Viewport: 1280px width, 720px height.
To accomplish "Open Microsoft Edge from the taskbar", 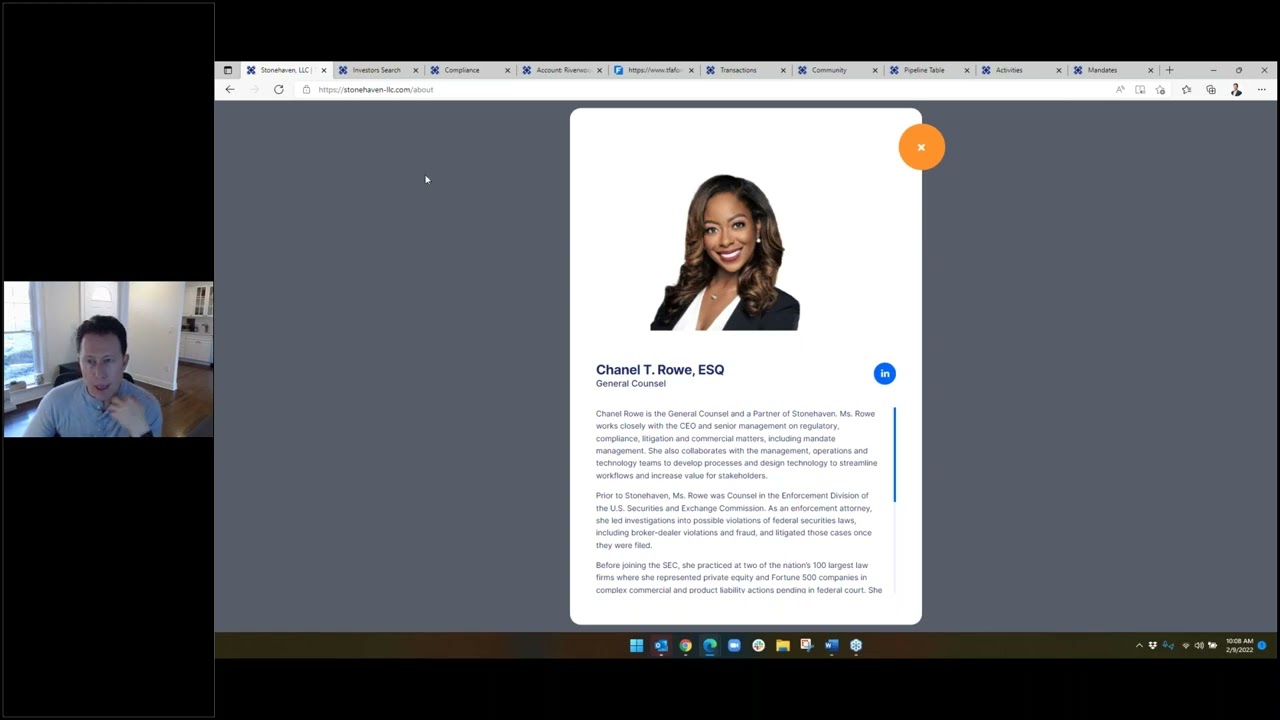I will click(710, 645).
